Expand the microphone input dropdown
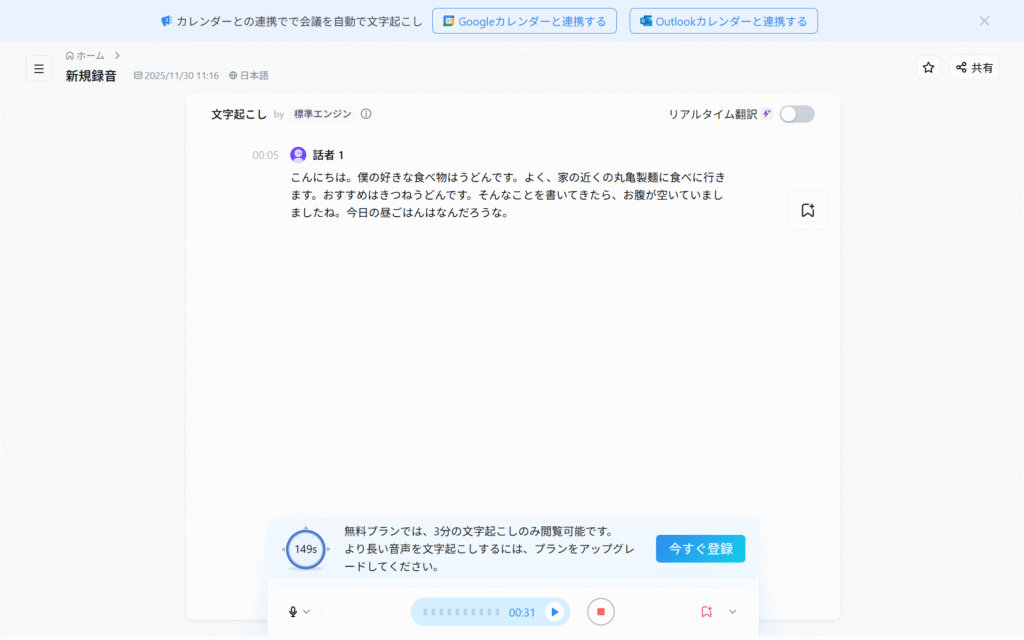The height and width of the screenshot is (640, 1024). 299,612
